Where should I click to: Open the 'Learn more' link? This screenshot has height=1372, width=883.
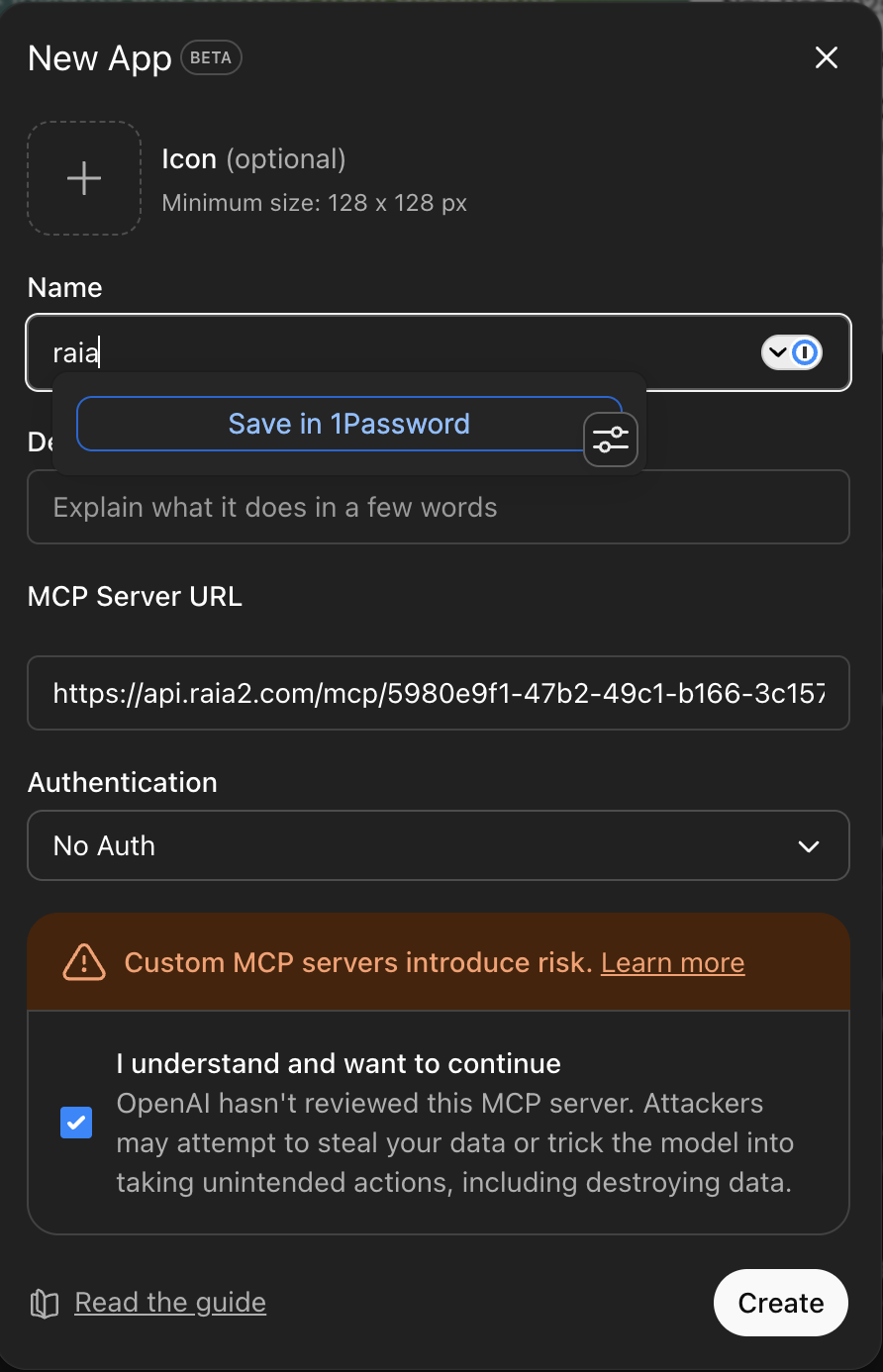click(672, 963)
